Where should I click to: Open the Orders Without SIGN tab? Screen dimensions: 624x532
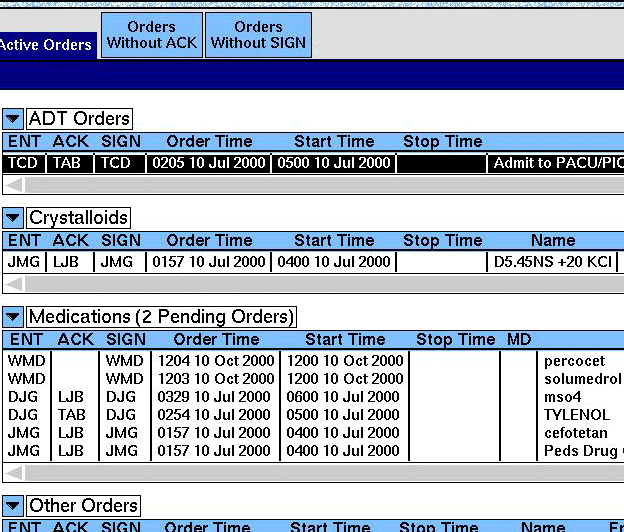pos(258,35)
